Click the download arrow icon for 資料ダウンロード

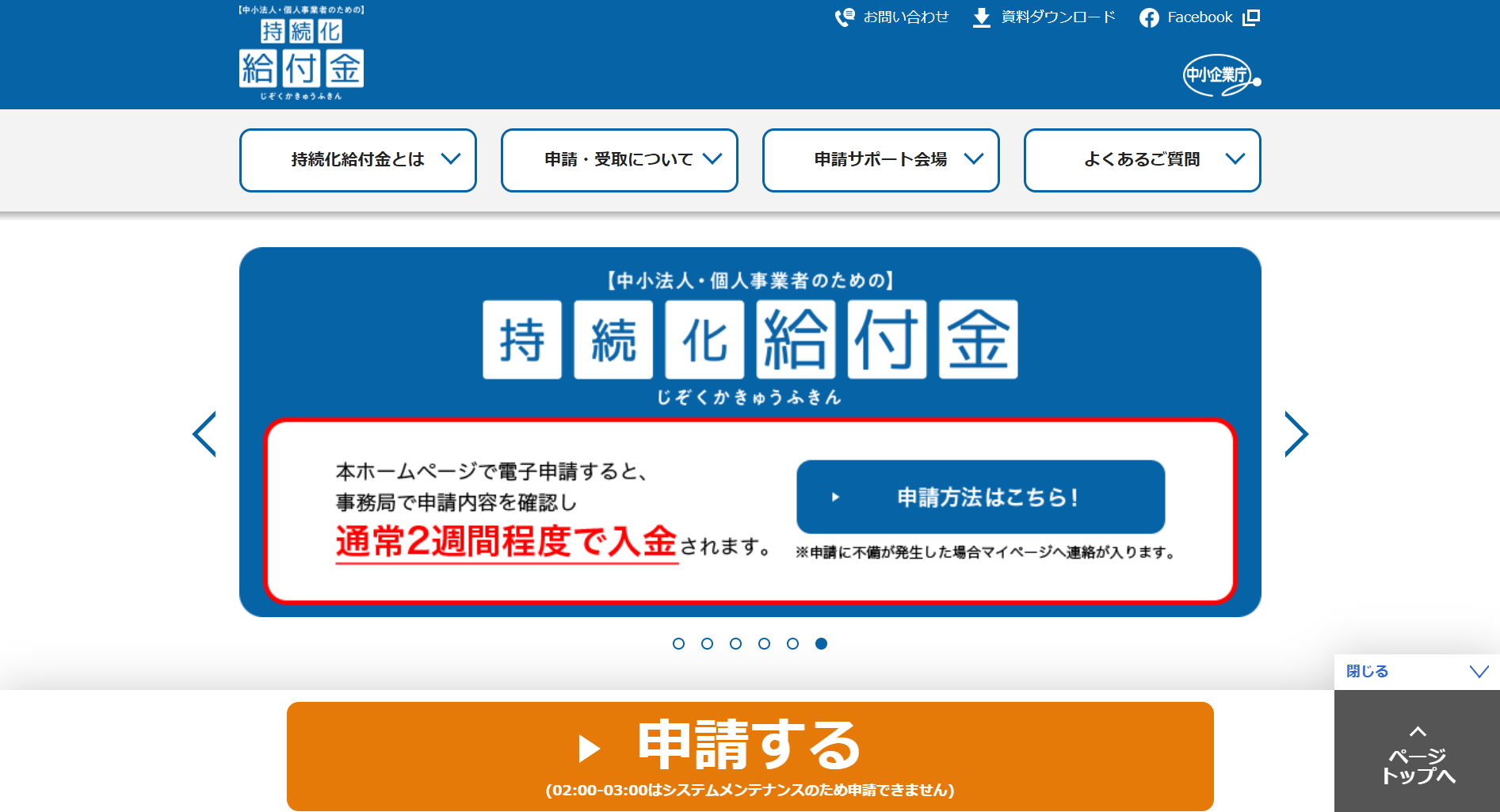(981, 17)
